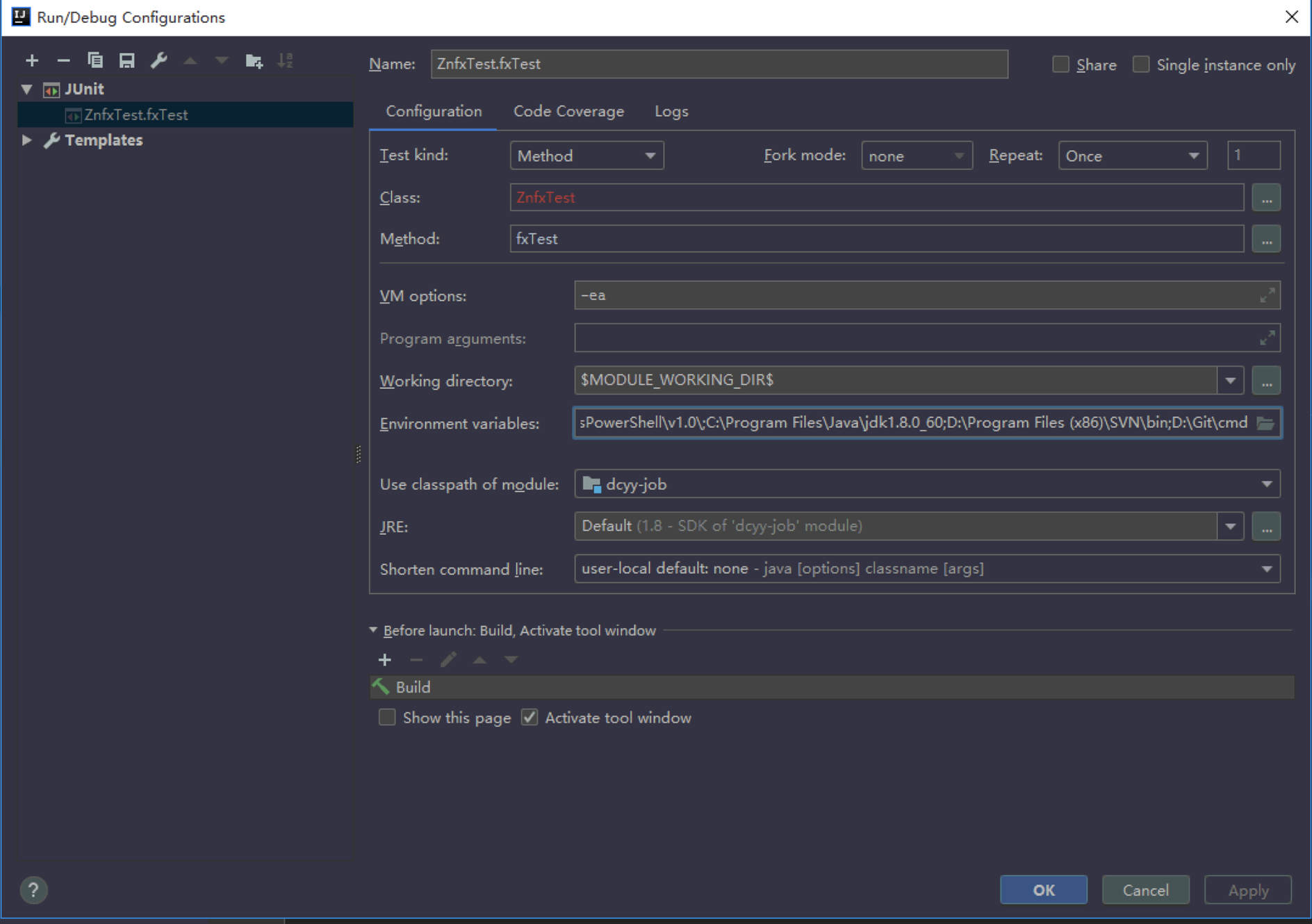Image resolution: width=1312 pixels, height=924 pixels.
Task: Click the Apply button
Action: [x=1248, y=890]
